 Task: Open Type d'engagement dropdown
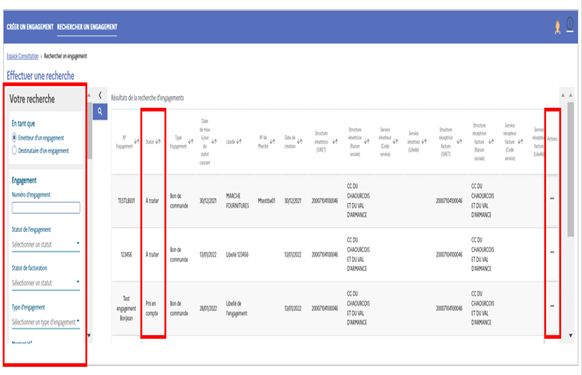tap(46, 322)
